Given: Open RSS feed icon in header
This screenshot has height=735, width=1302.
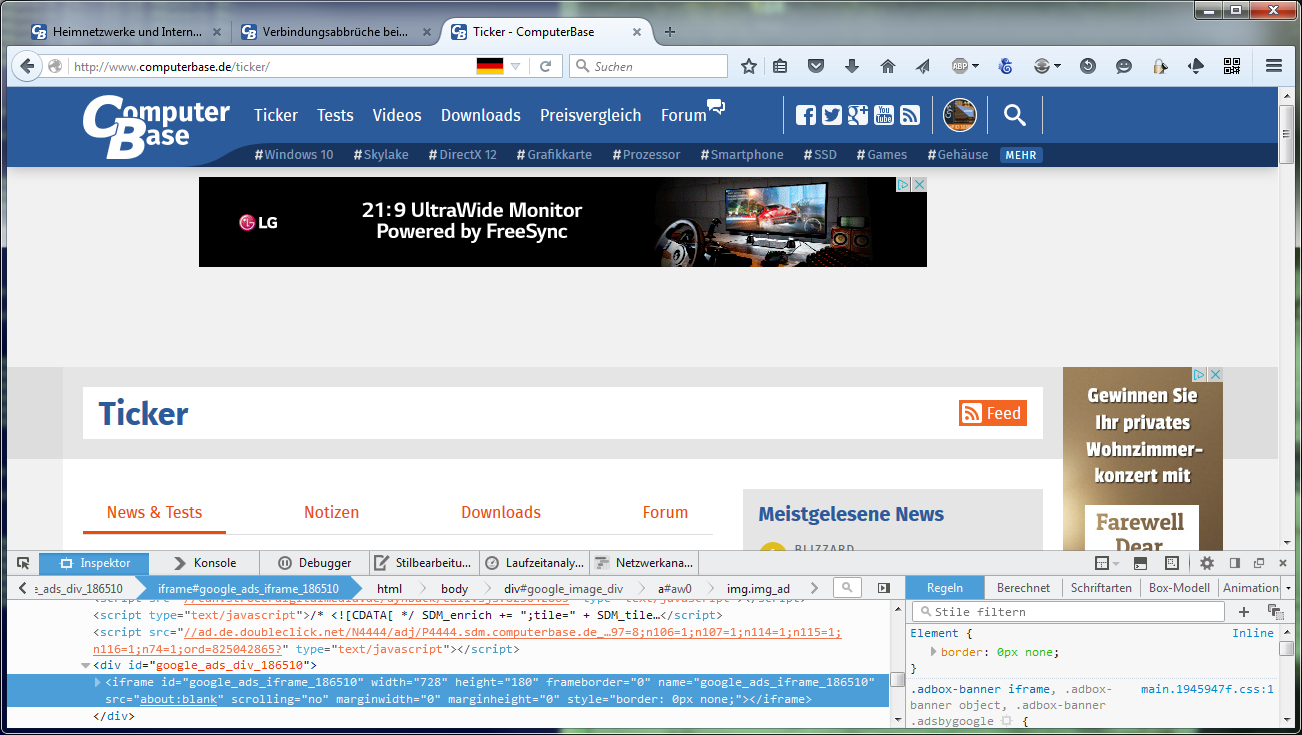Looking at the screenshot, I should click(910, 115).
